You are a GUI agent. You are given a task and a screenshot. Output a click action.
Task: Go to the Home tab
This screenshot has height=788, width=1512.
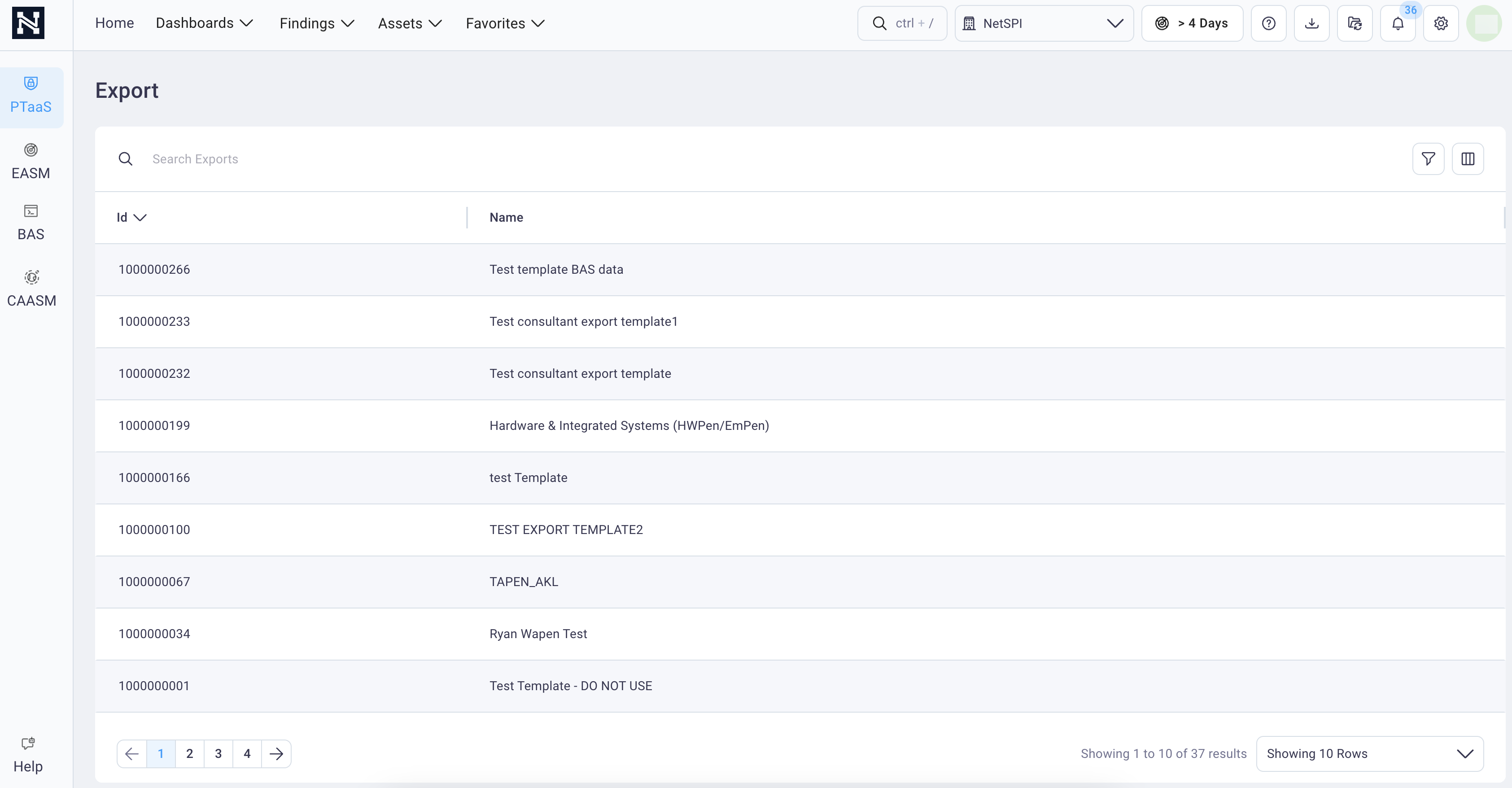click(114, 23)
